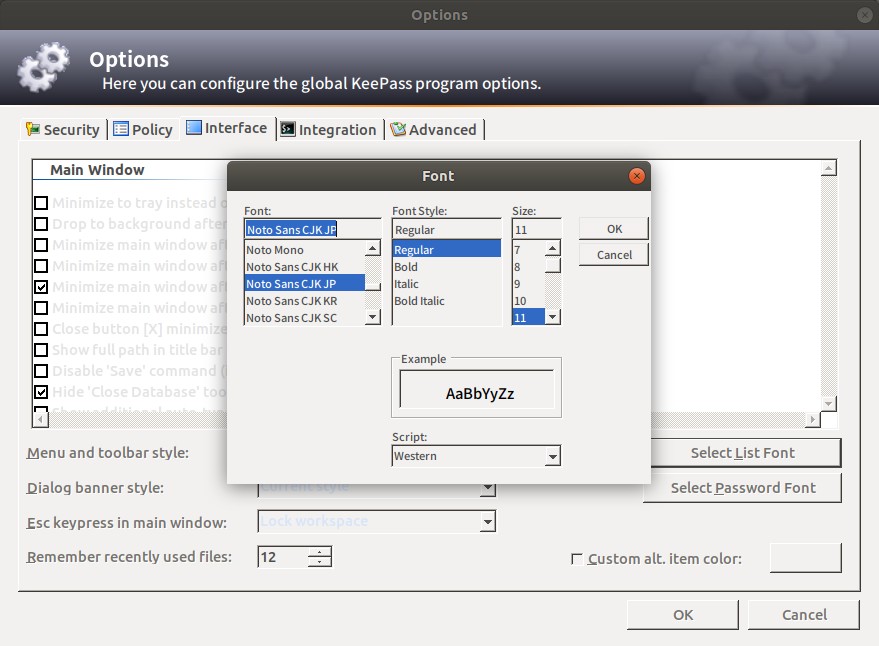Click the recently used files number field

(283, 557)
